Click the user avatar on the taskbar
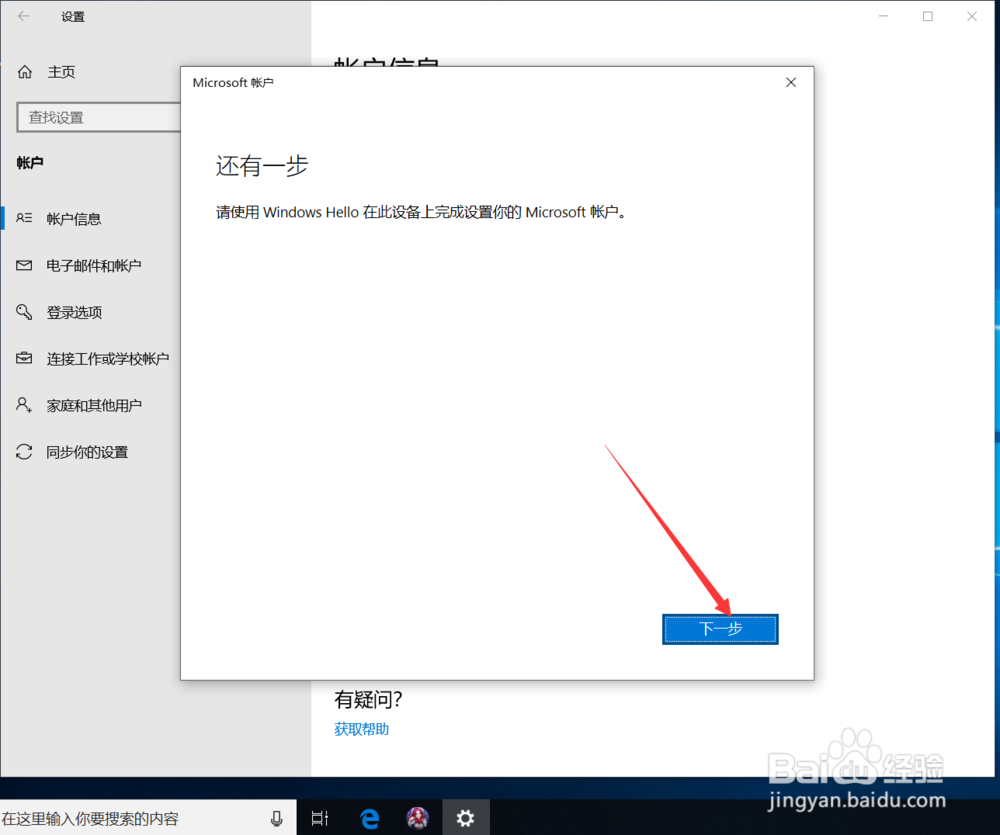This screenshot has width=1000, height=835. [418, 817]
